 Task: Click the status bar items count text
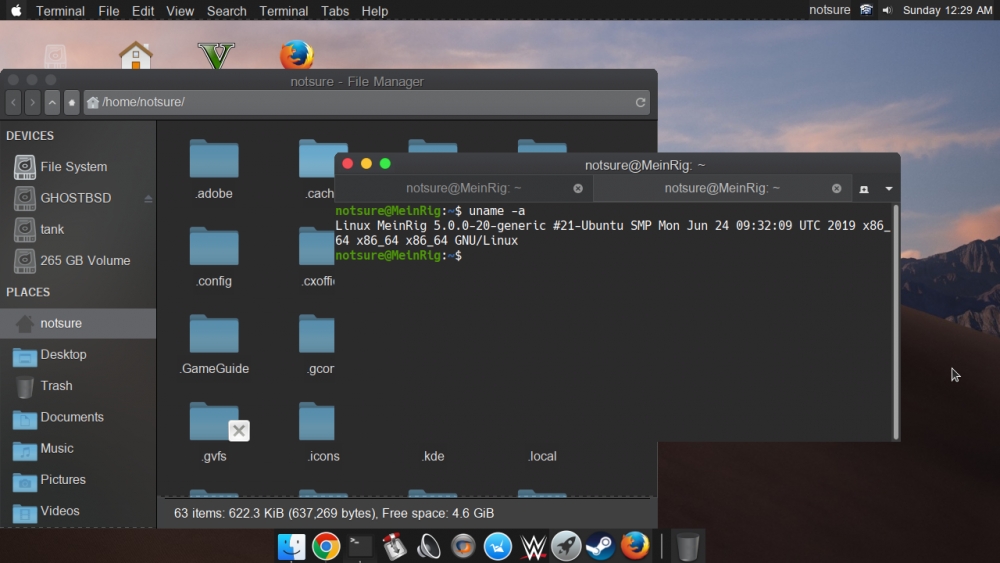[334, 513]
